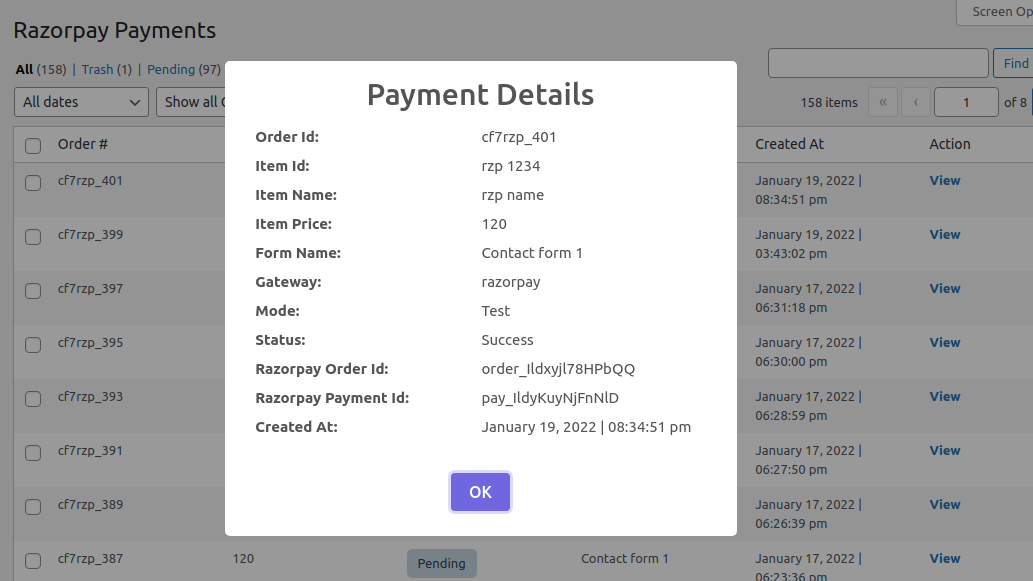The height and width of the screenshot is (581, 1033).
Task: Open the All dates filter dropdown
Action: (81, 102)
